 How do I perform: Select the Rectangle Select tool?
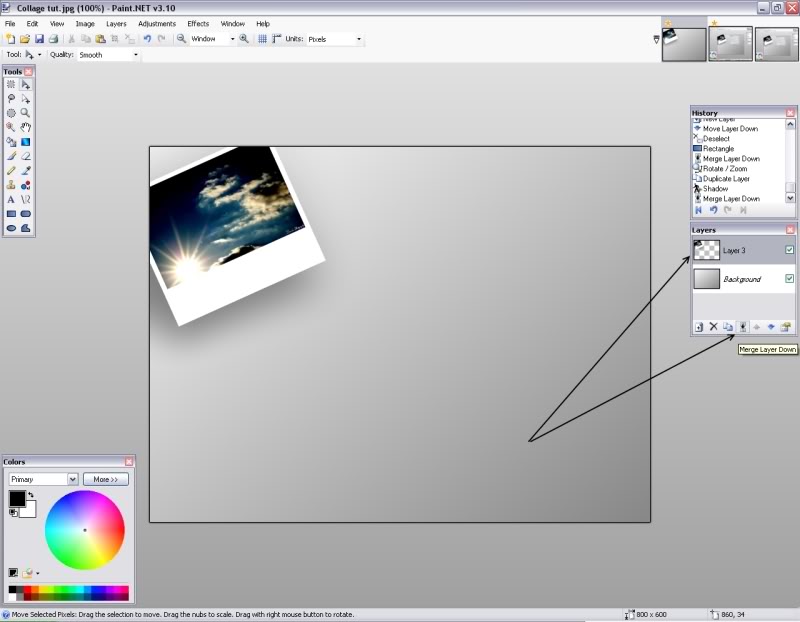point(11,85)
